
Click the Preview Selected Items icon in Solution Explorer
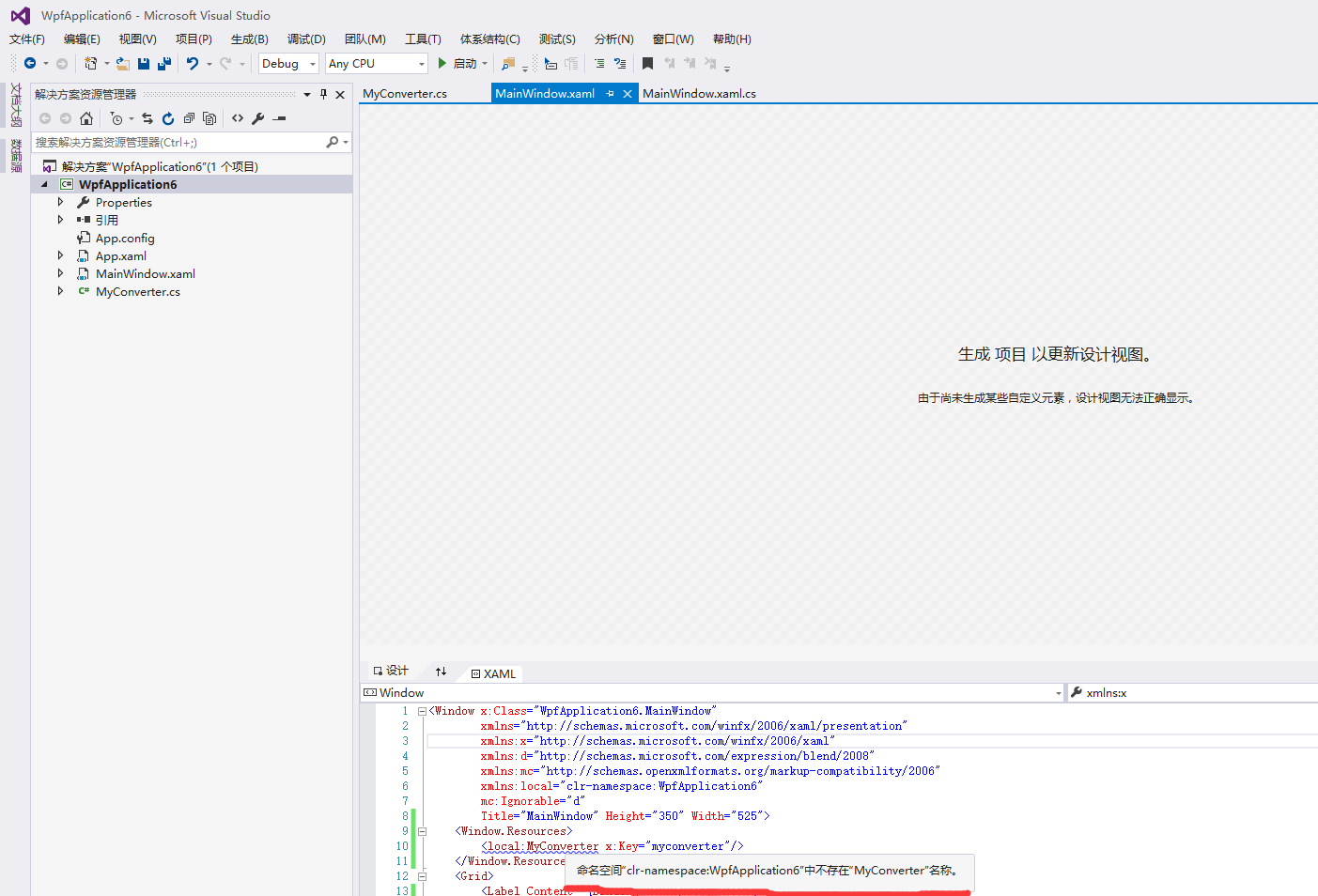pos(279,118)
